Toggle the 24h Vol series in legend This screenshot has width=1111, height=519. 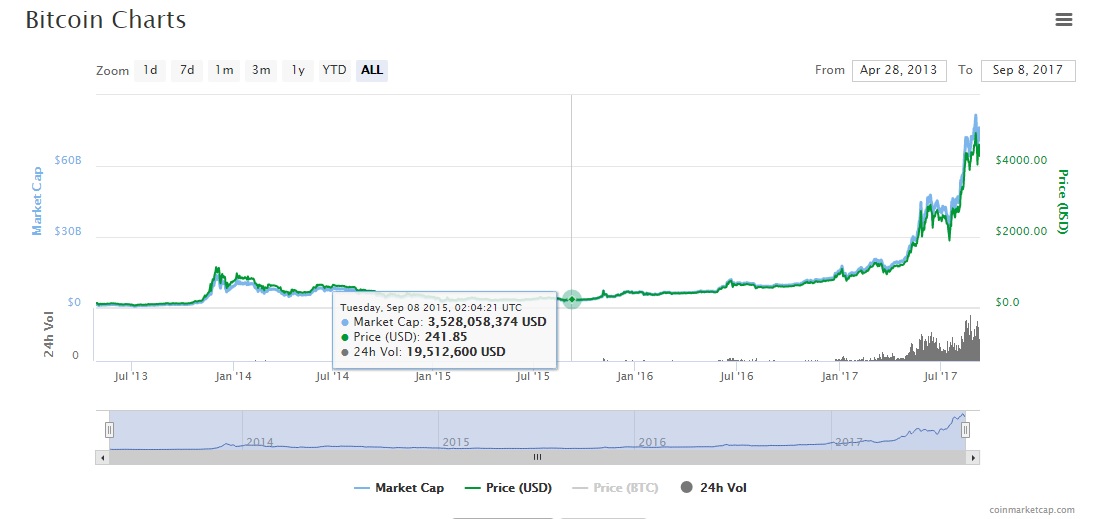pos(713,488)
